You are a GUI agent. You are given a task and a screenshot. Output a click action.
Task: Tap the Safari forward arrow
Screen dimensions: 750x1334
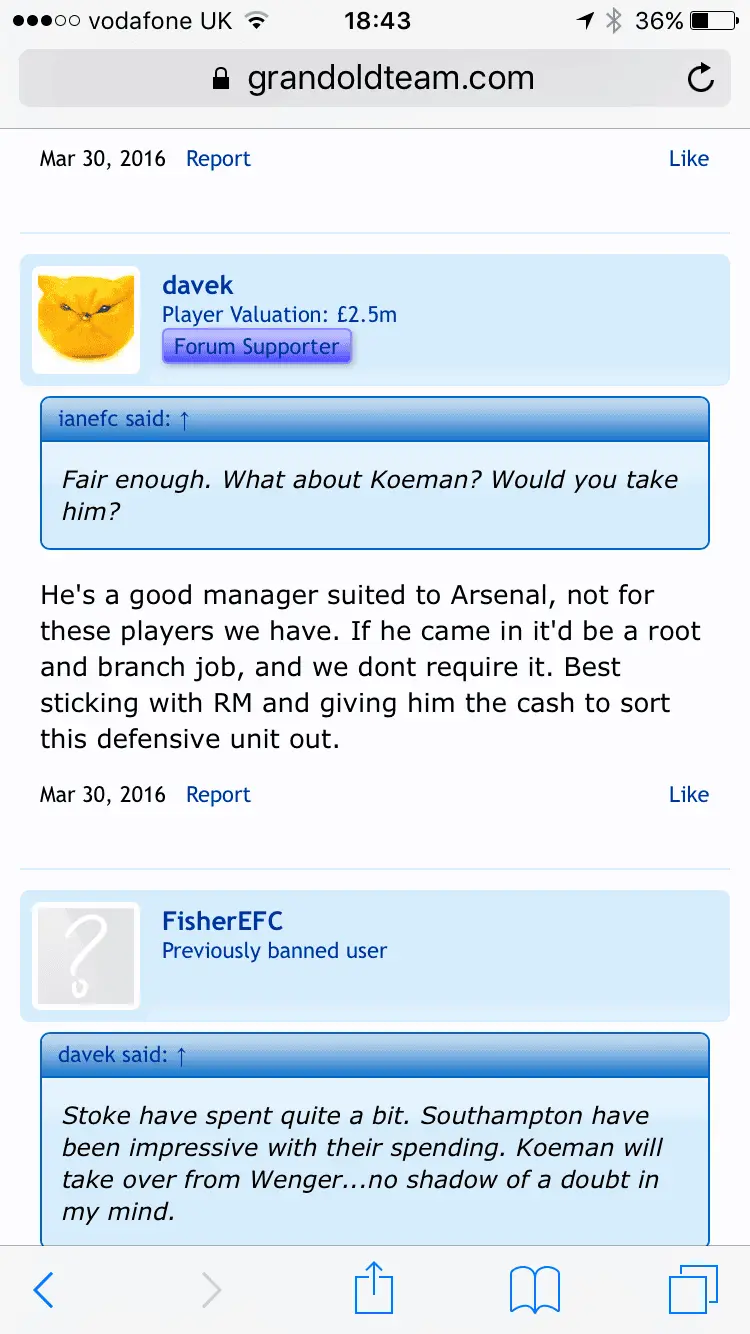tap(211, 1290)
